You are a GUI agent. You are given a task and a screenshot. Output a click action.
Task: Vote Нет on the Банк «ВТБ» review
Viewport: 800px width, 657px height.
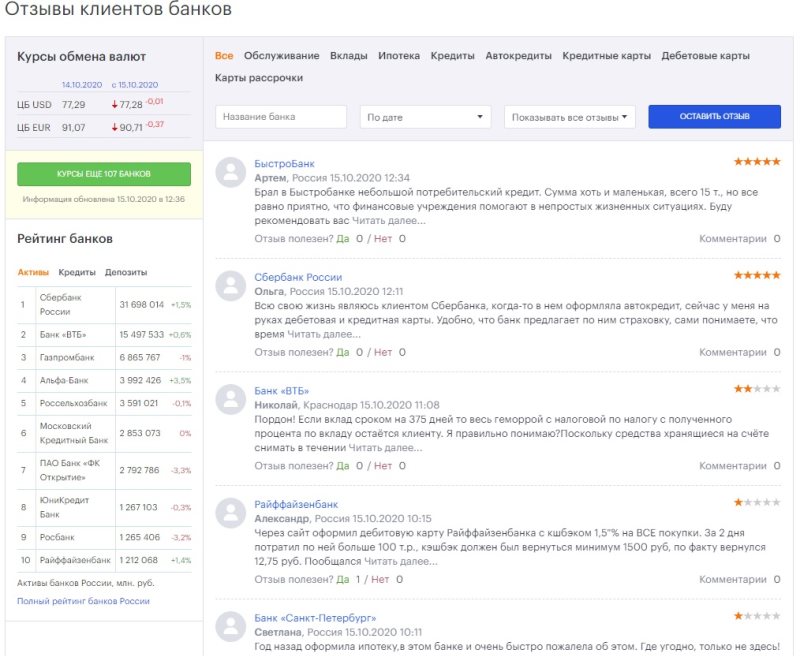pyautogui.click(x=383, y=466)
